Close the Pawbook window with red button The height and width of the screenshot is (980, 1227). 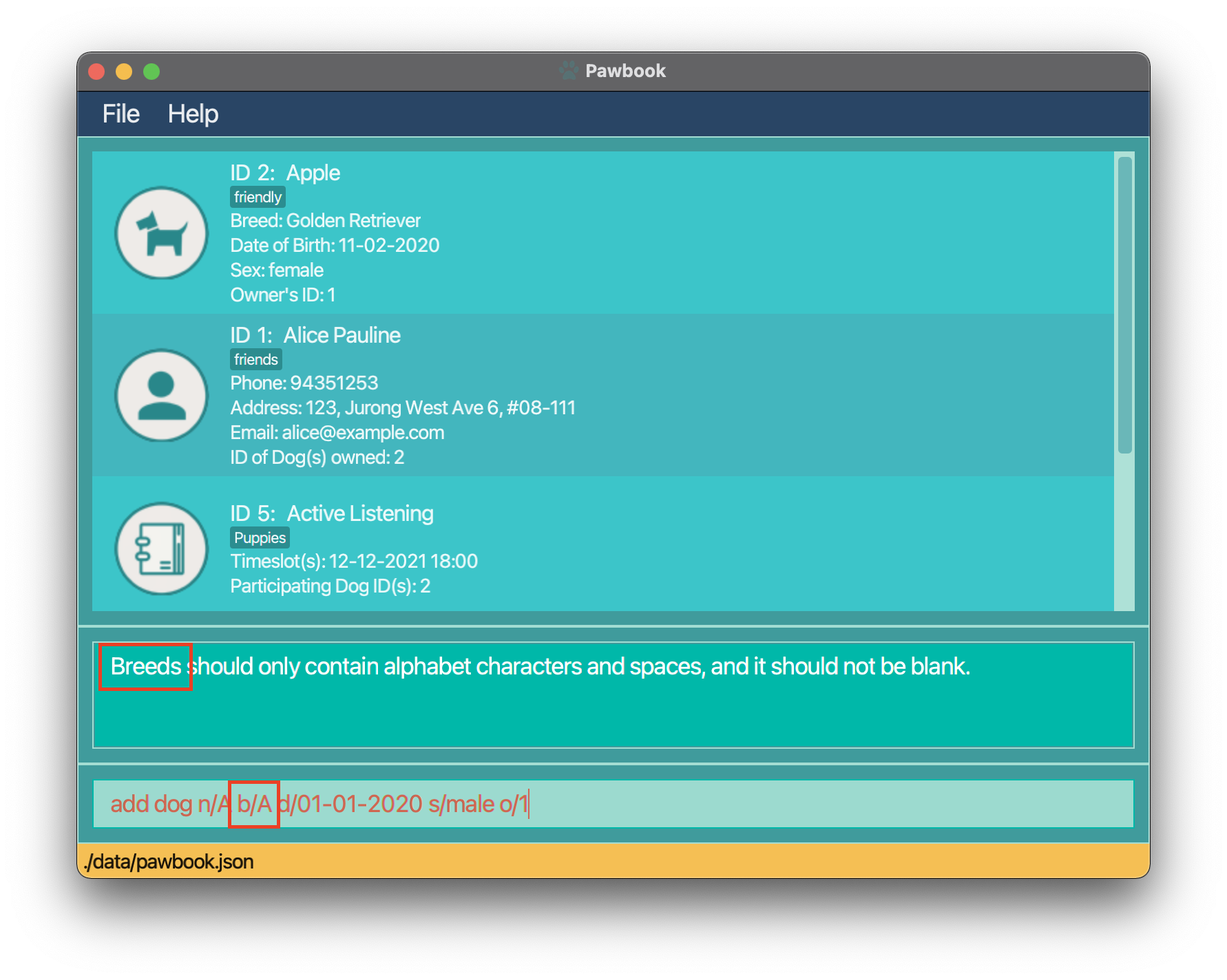click(96, 72)
